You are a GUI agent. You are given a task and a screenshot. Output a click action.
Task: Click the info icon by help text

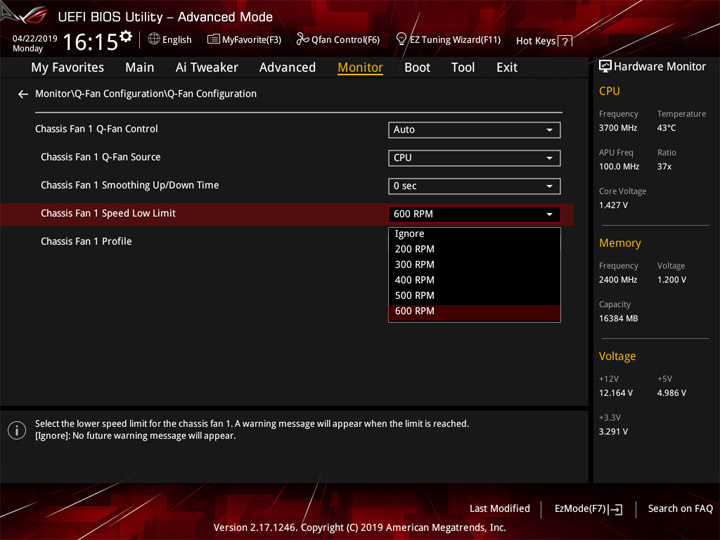pos(17,430)
